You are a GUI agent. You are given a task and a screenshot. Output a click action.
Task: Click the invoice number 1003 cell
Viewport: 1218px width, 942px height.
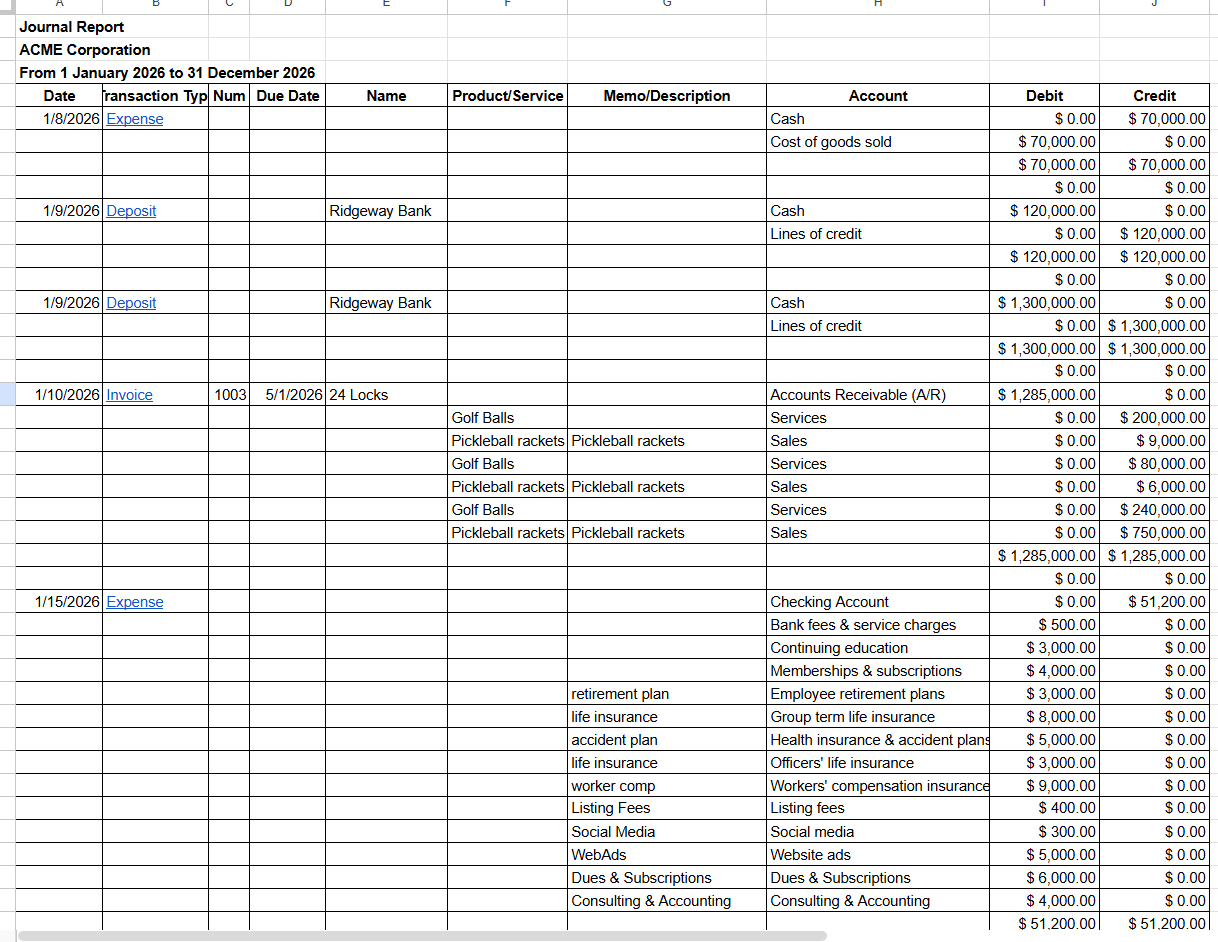pyautogui.click(x=229, y=395)
